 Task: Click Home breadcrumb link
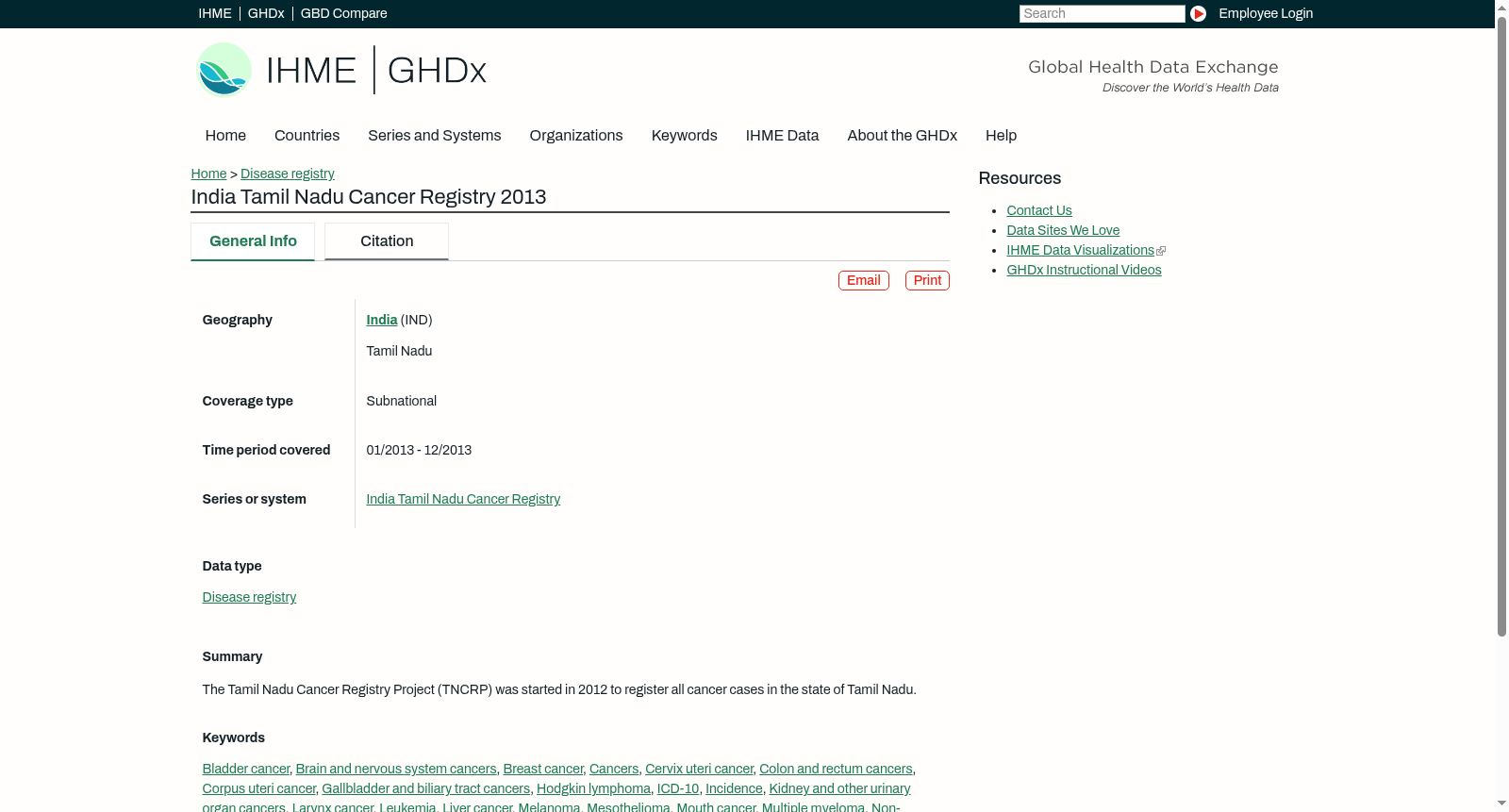(x=208, y=174)
